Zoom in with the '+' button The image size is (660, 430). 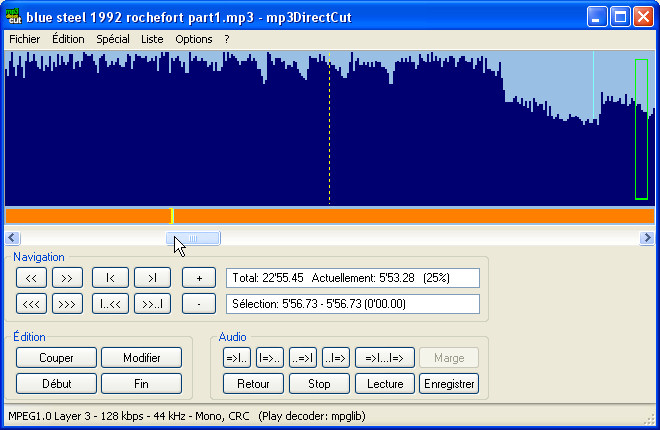199,278
